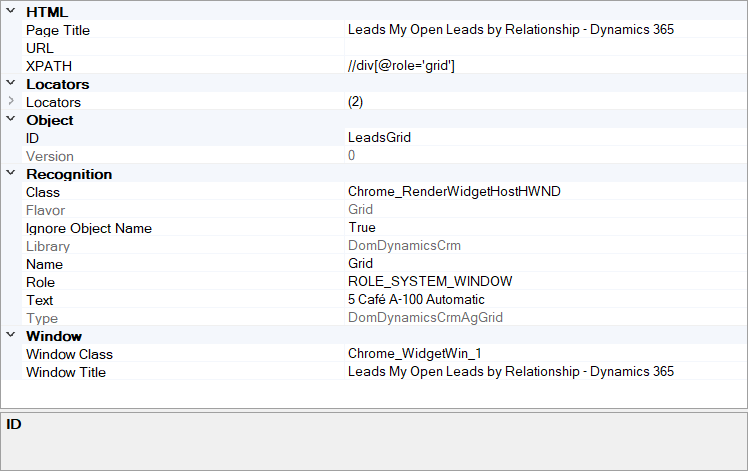Collapse the Recognition category section
The height and width of the screenshot is (471, 748).
coord(11,174)
